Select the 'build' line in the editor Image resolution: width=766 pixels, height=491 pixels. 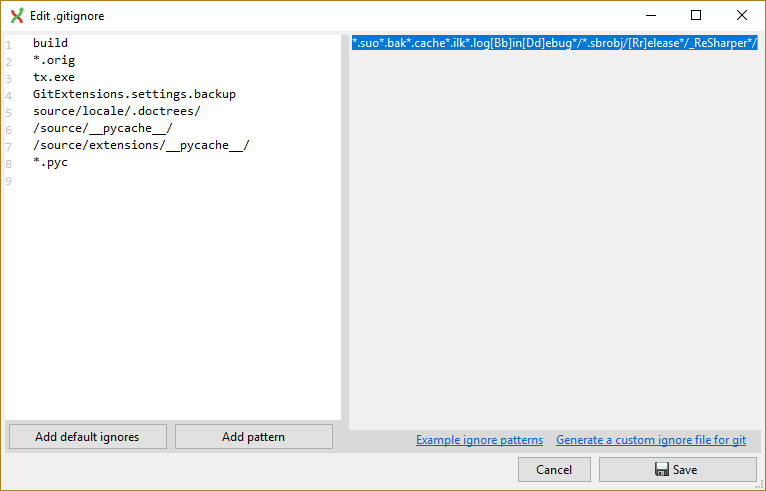(x=50, y=43)
